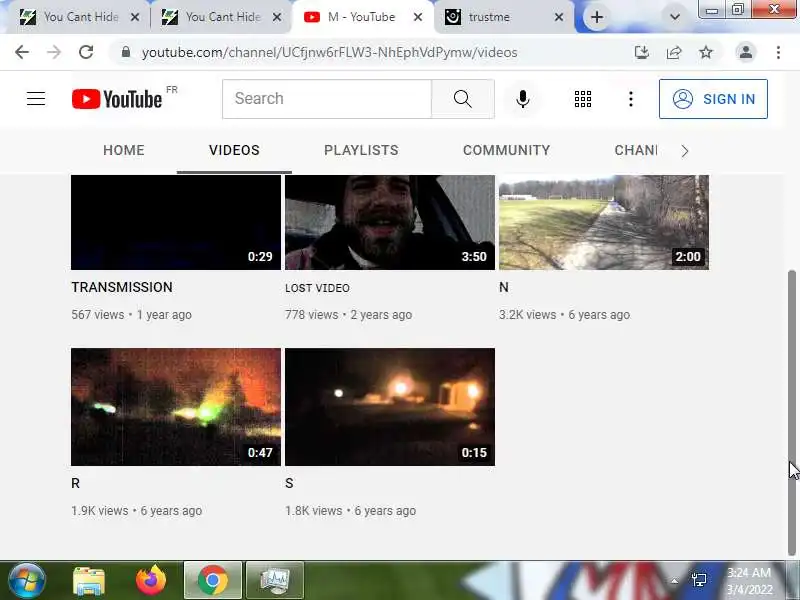The width and height of the screenshot is (800, 600).
Task: Open the COMMUNITY tab
Action: pos(506,150)
